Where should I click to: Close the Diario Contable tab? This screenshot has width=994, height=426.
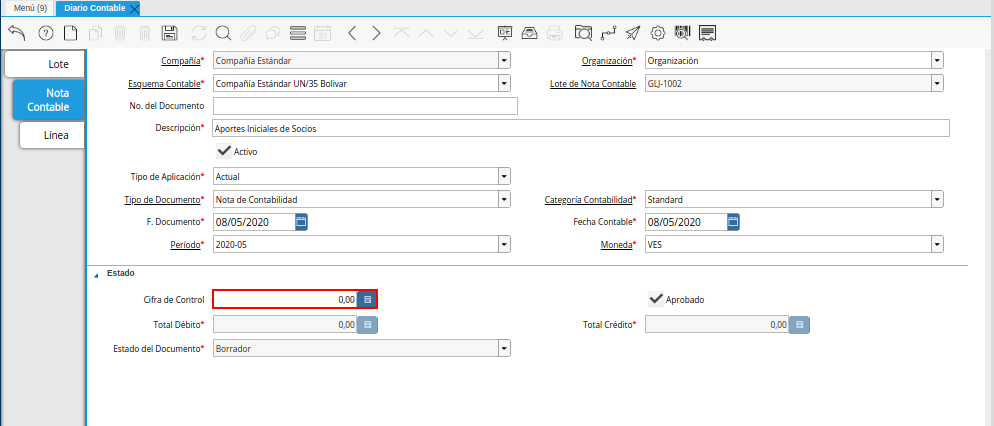click(x=134, y=9)
